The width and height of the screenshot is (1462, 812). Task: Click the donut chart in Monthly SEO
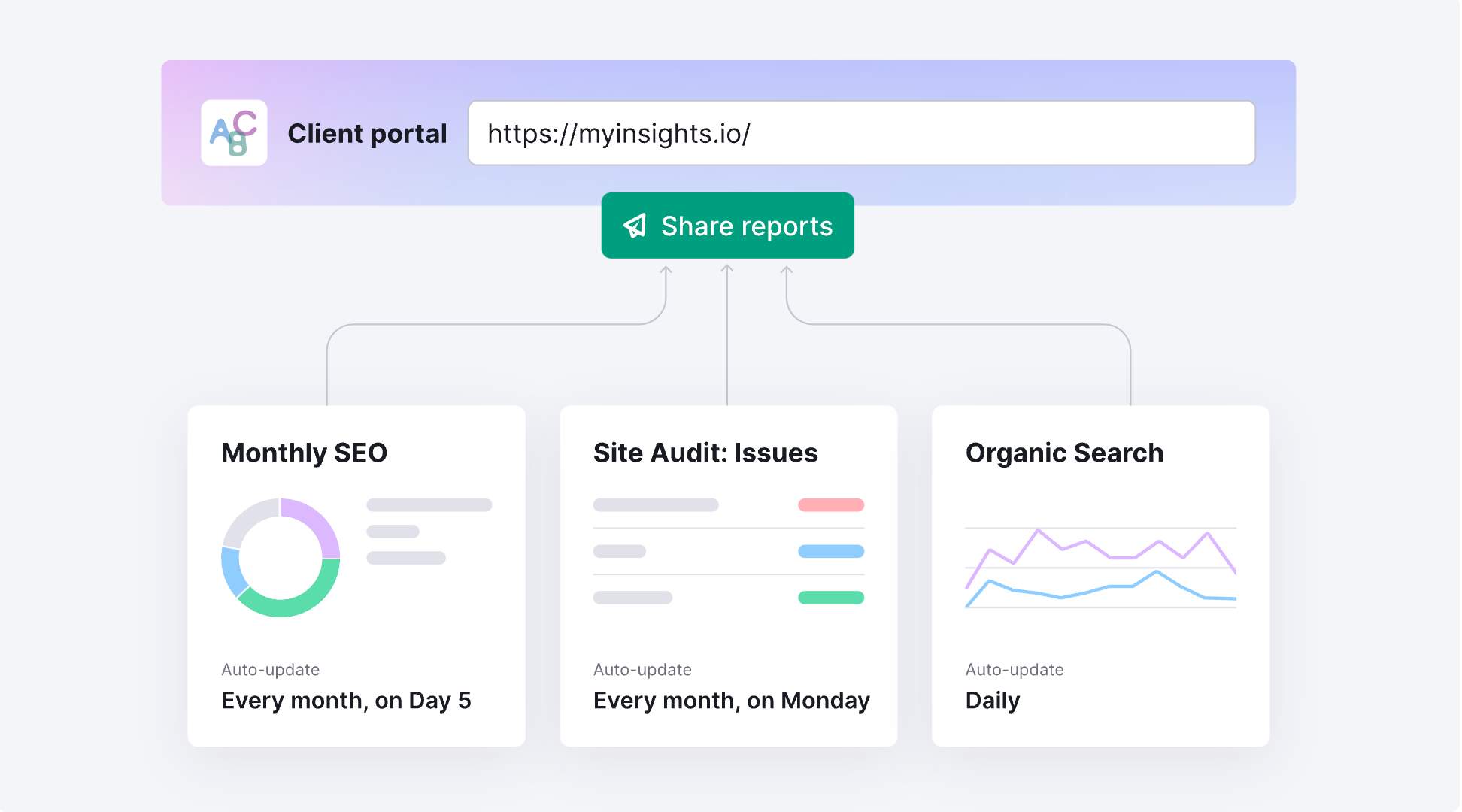coord(281,558)
